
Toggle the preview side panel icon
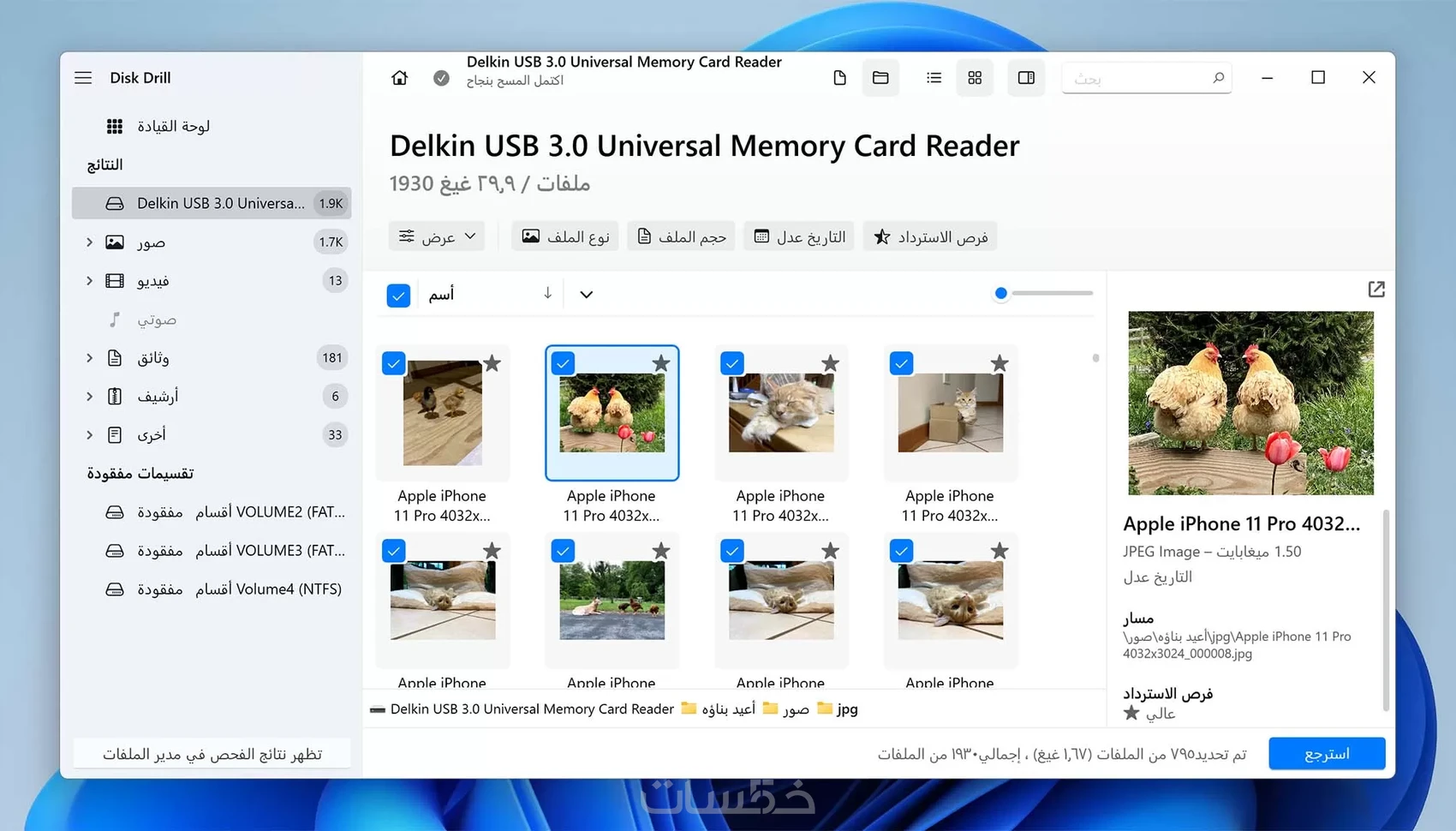[1026, 78]
